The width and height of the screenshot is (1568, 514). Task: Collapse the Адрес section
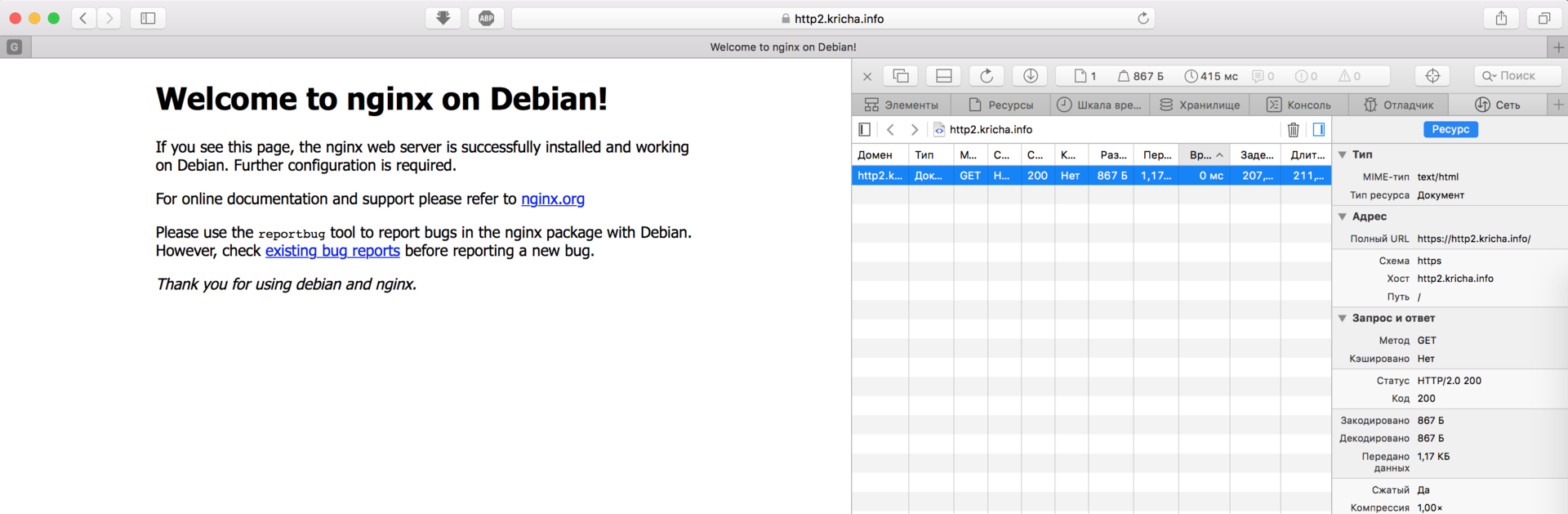(1343, 217)
